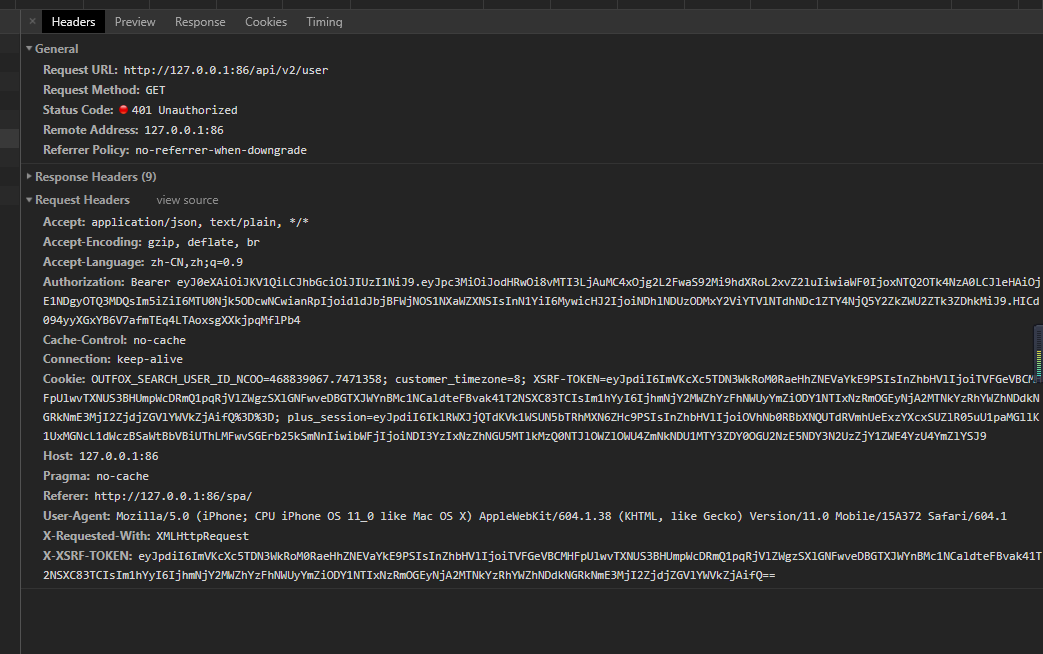Select the Timing tab
This screenshot has width=1043, height=654.
[323, 21]
